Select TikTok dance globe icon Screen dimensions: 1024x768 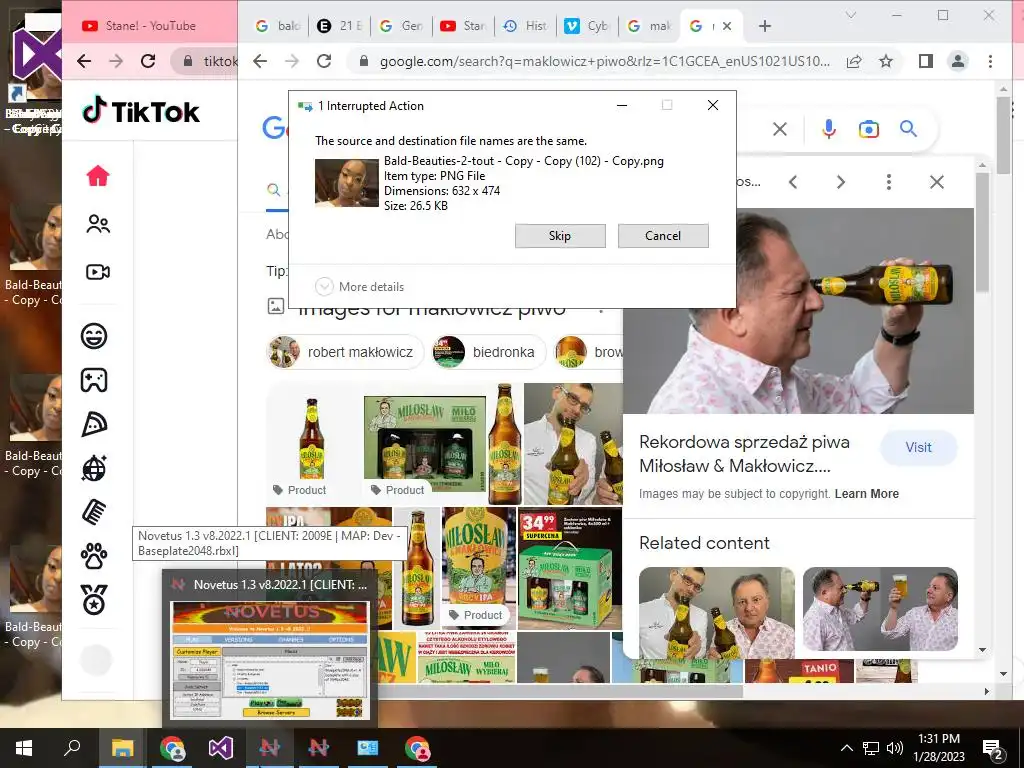tap(94, 468)
